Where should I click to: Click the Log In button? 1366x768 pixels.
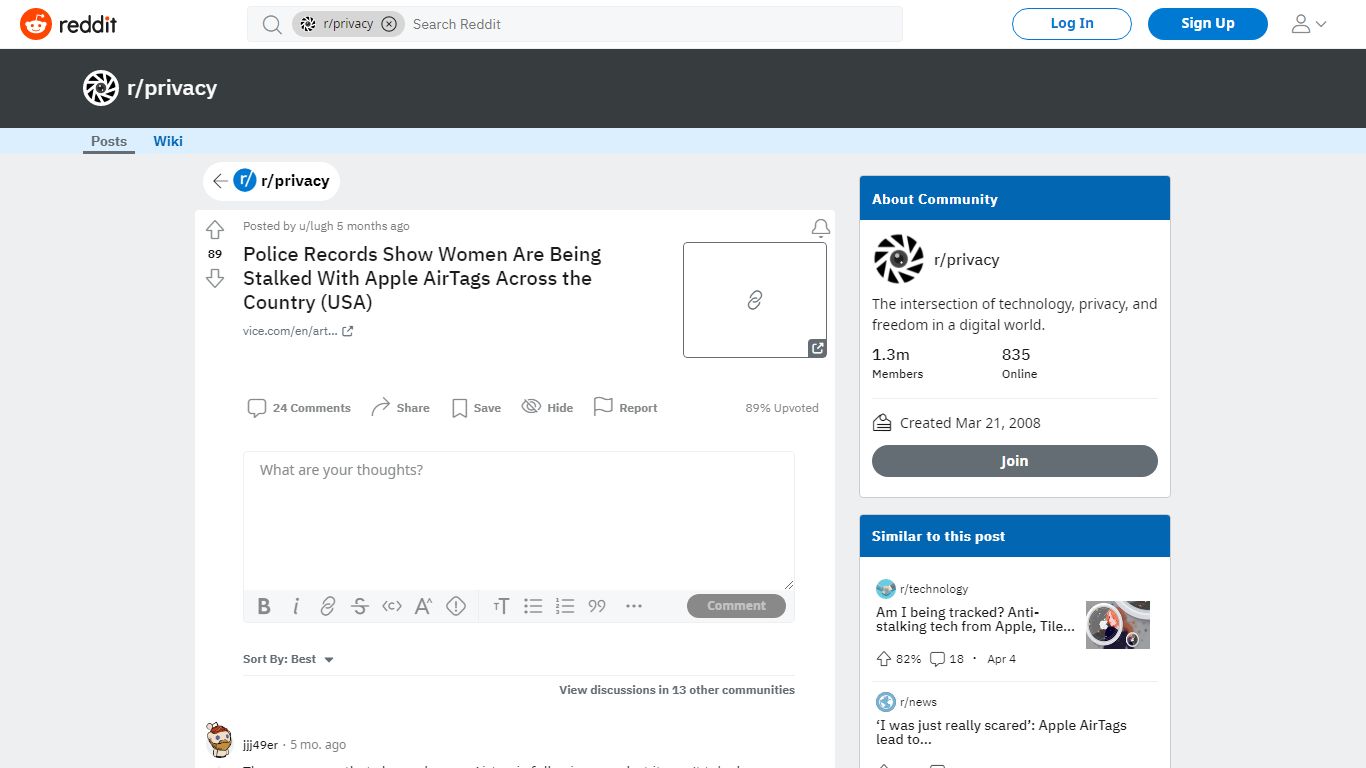pyautogui.click(x=1072, y=24)
